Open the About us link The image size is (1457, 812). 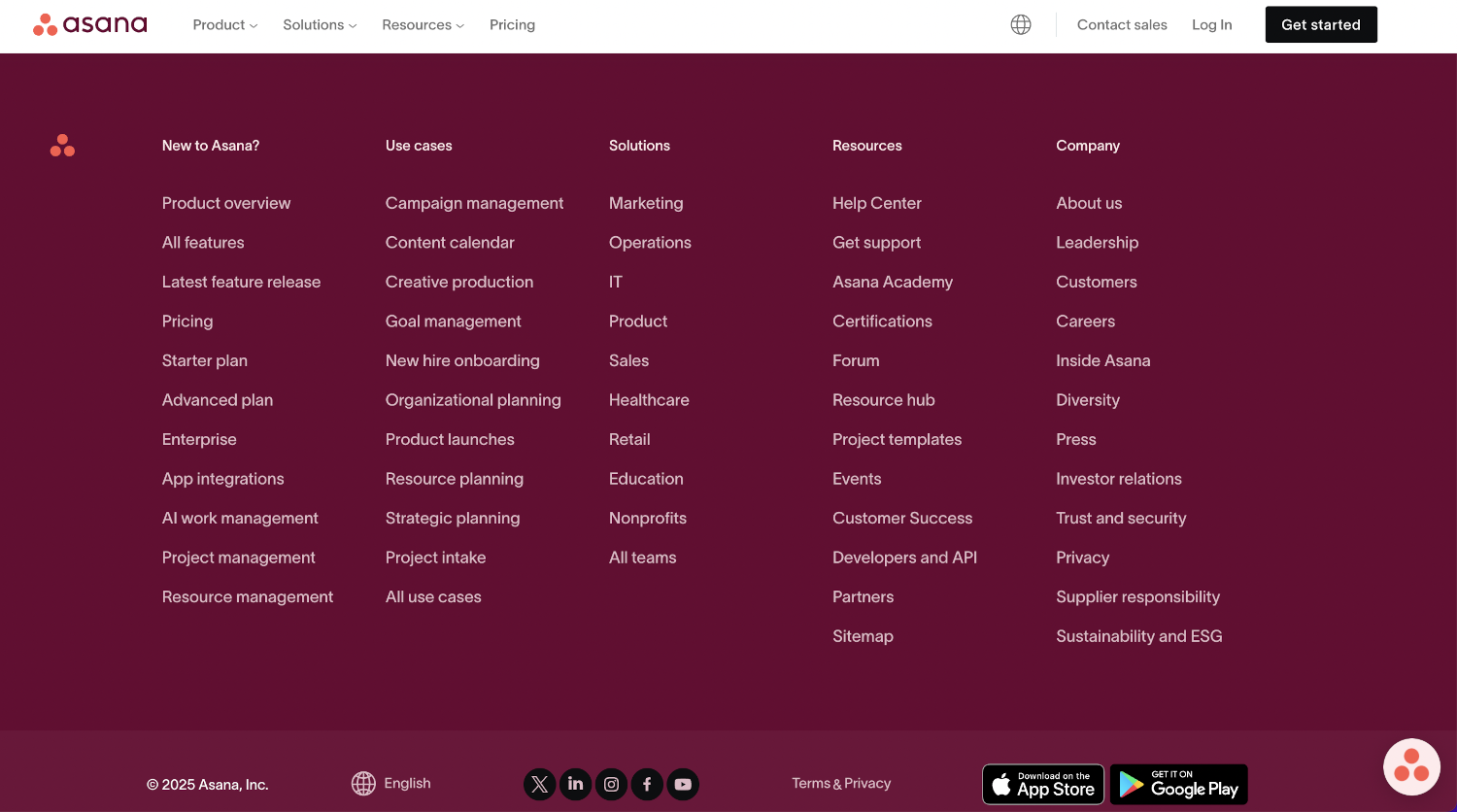click(x=1089, y=203)
